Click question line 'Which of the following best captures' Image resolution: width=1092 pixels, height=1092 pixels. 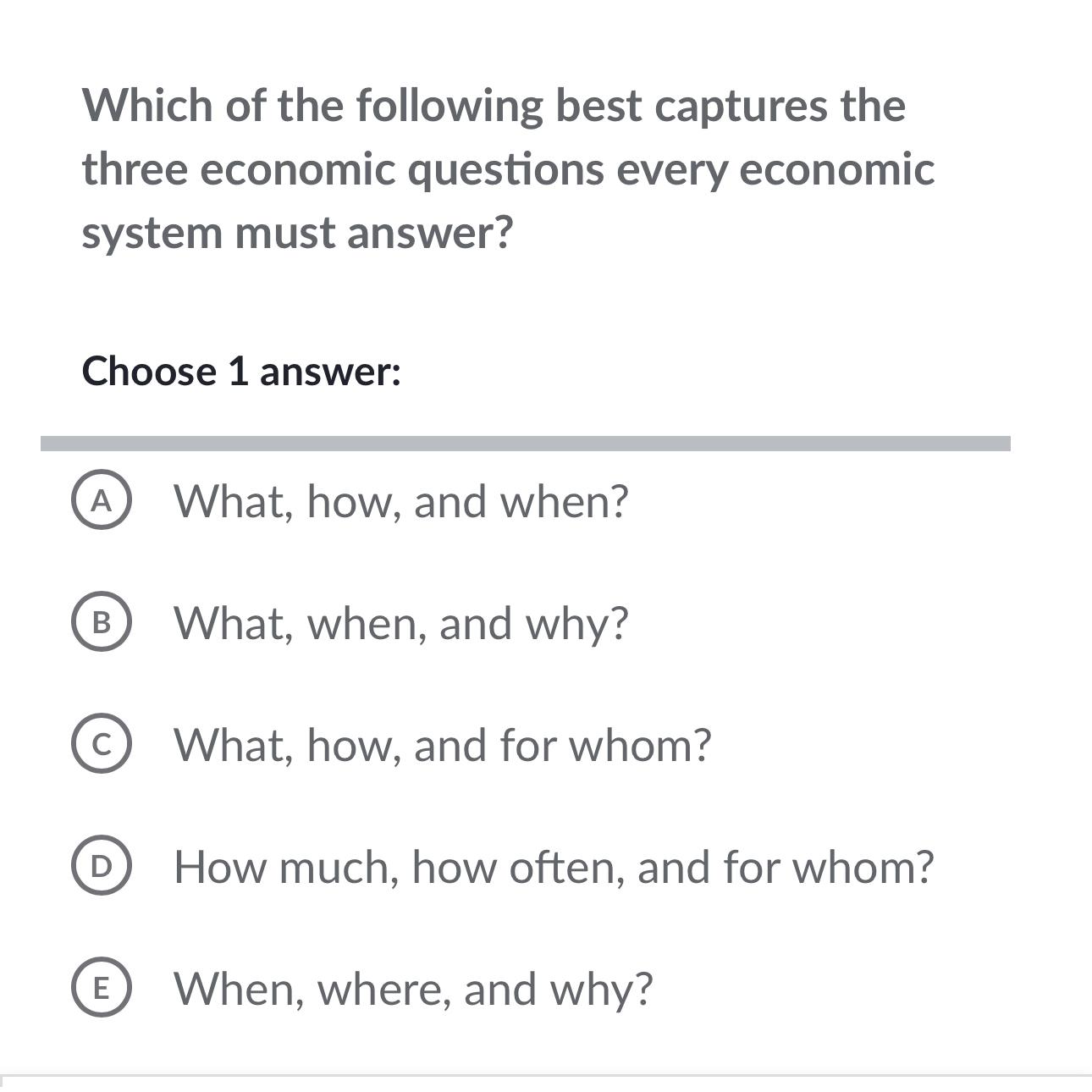click(x=494, y=106)
